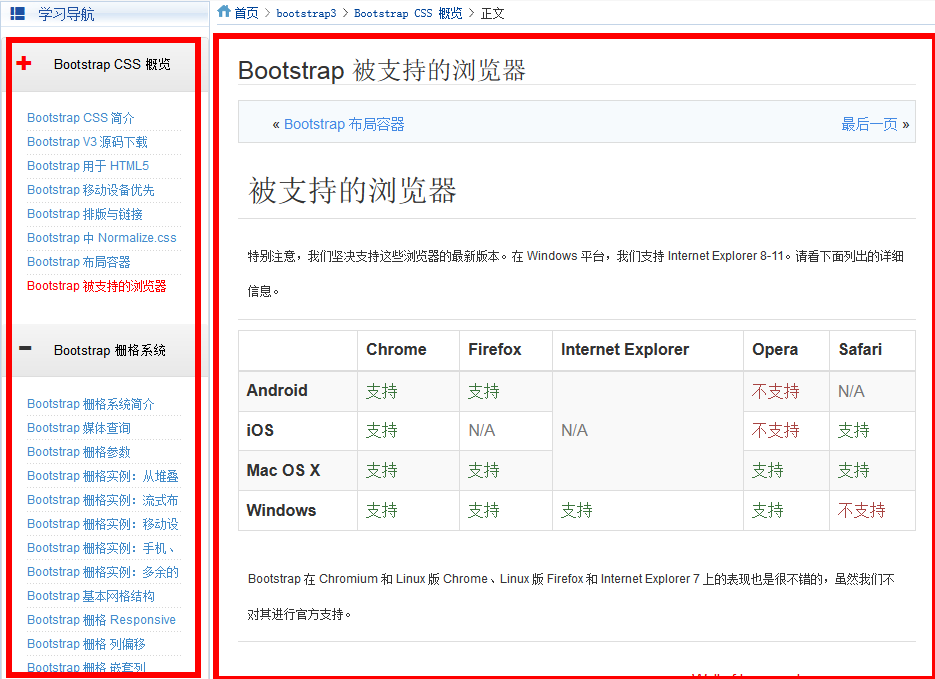Open Bootstrap 中 Normalize.css sidebar link

(x=102, y=238)
